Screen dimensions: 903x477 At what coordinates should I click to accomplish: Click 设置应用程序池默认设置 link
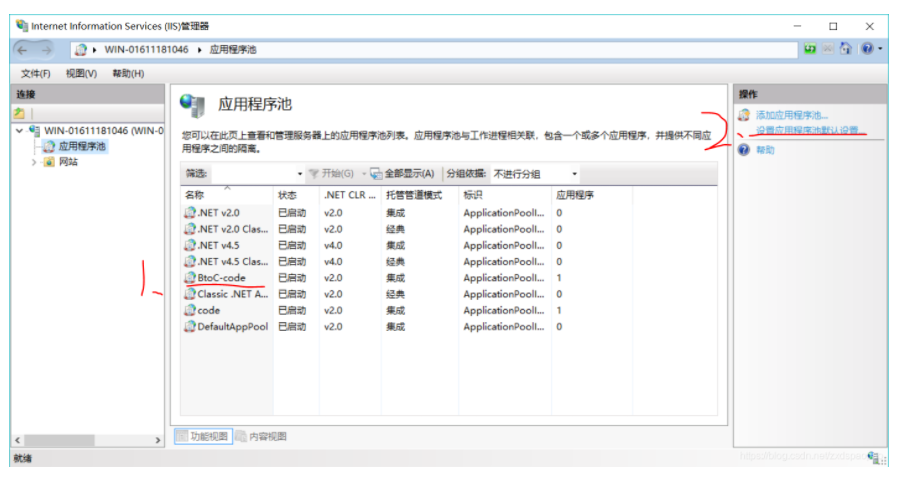pyautogui.click(x=807, y=131)
